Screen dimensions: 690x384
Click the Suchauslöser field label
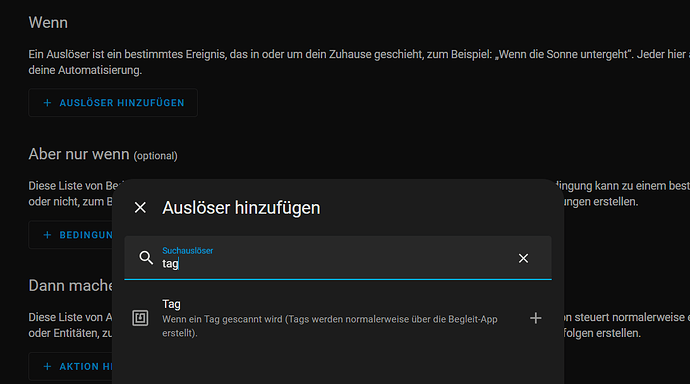187,250
